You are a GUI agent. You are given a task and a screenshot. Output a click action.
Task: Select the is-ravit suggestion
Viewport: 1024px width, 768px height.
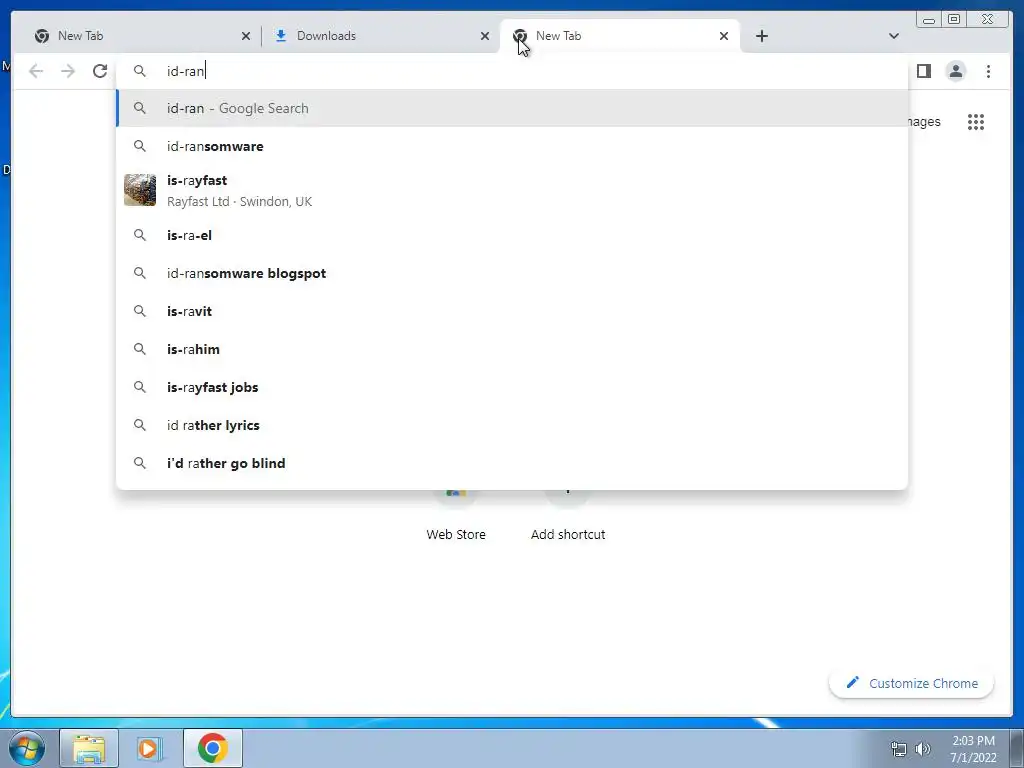coord(512,311)
